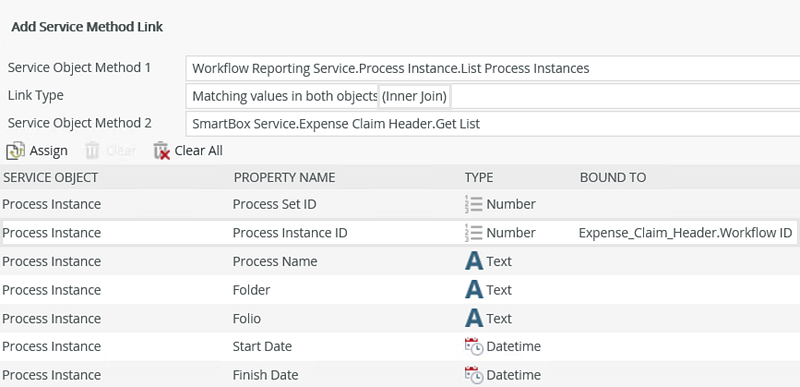Click Text type icon in Folio row
Image resolution: width=800 pixels, height=387 pixels.
[474, 319]
